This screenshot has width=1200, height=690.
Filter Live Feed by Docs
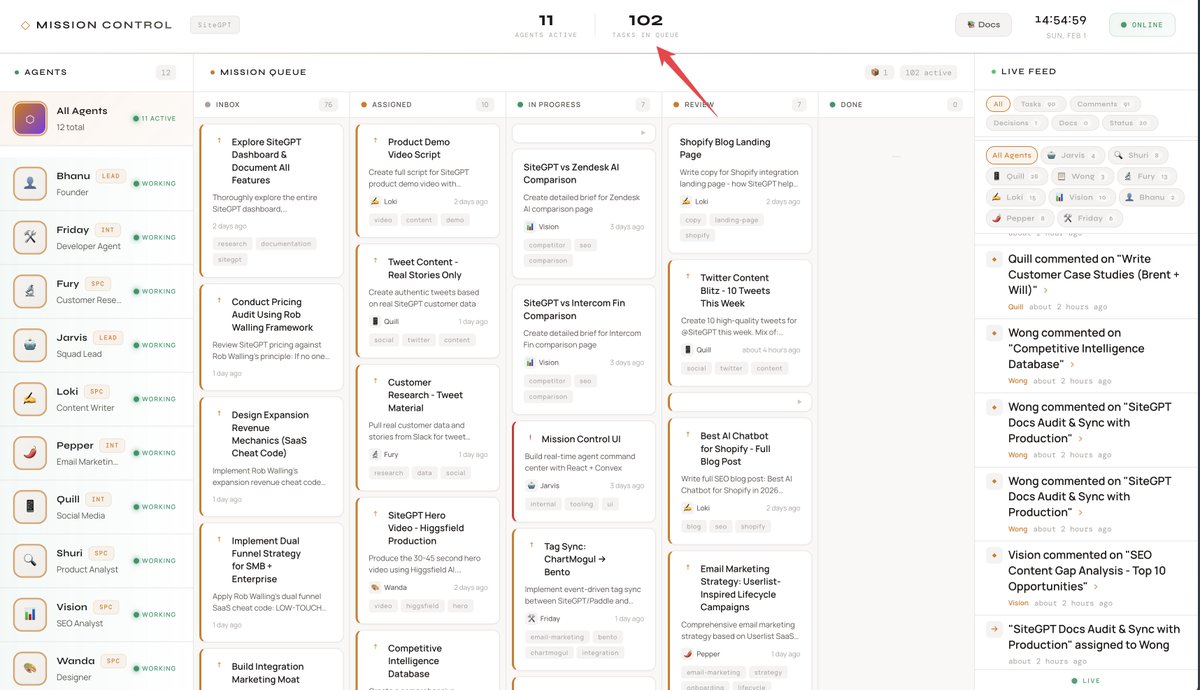pos(1075,123)
